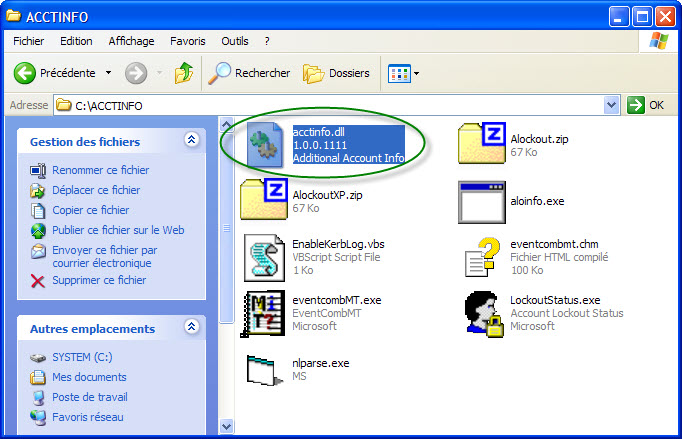Select the acctinfo.dll file icon
The image size is (682, 439).
[265, 144]
